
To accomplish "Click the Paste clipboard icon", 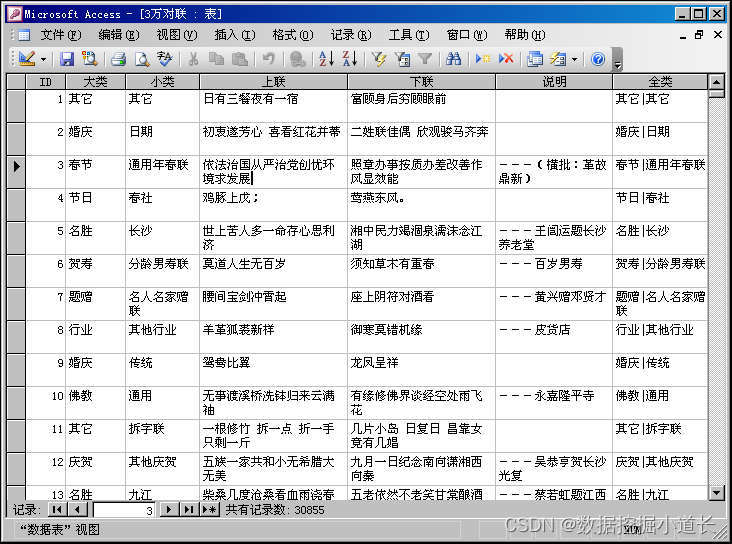I will click(x=240, y=59).
